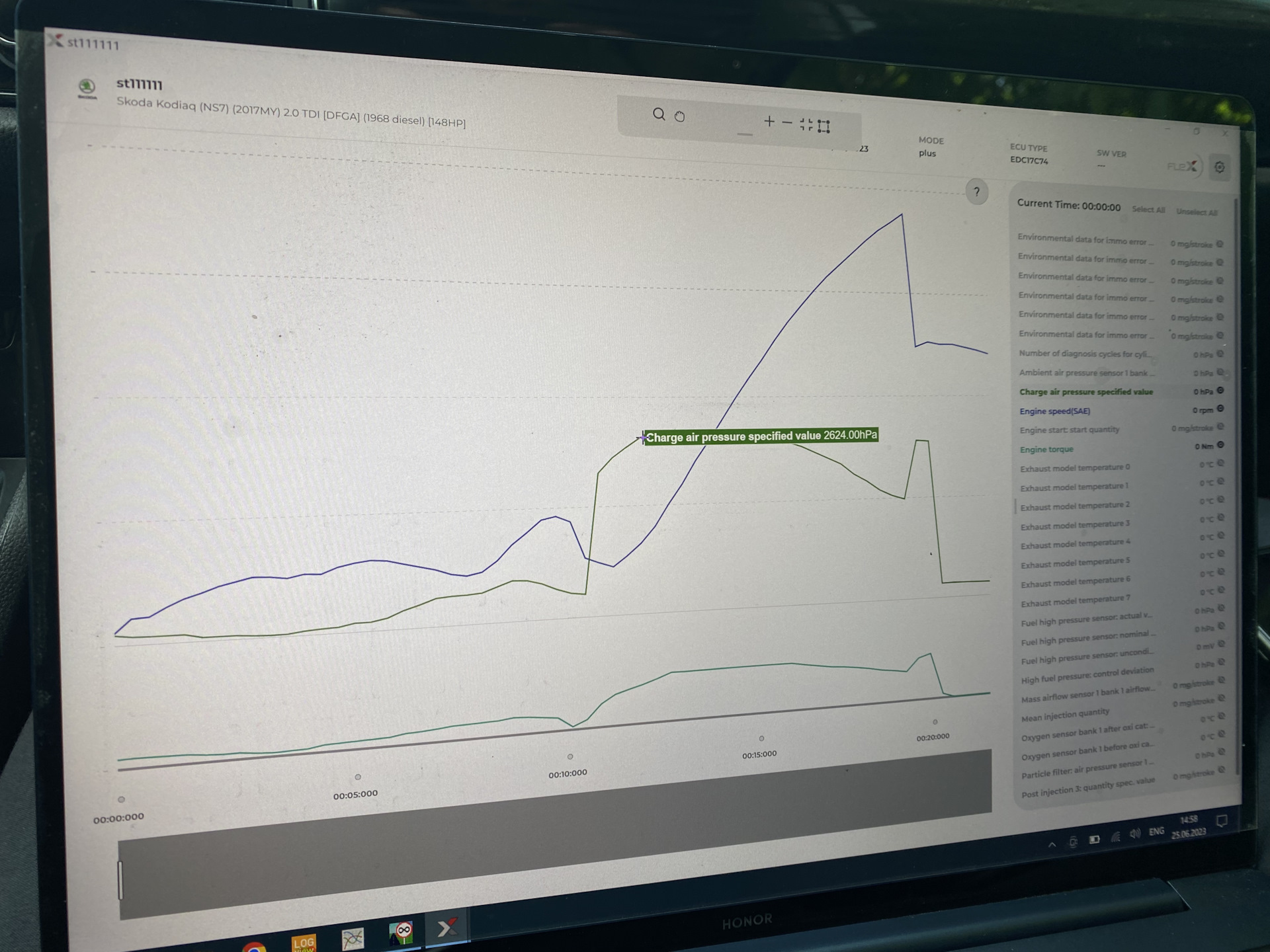
Task: Open the notification center icon
Action: tap(1222, 821)
